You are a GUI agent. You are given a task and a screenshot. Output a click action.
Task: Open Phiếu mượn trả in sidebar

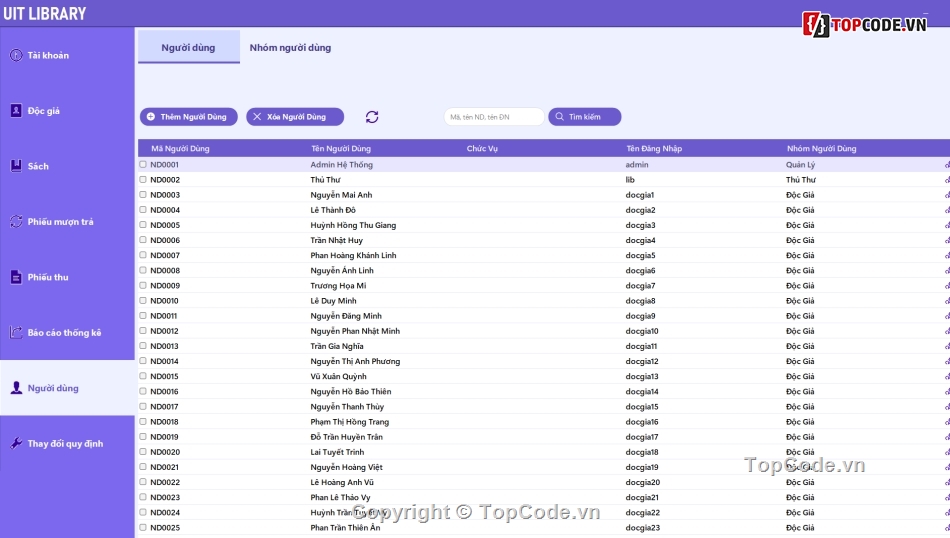pos(60,222)
